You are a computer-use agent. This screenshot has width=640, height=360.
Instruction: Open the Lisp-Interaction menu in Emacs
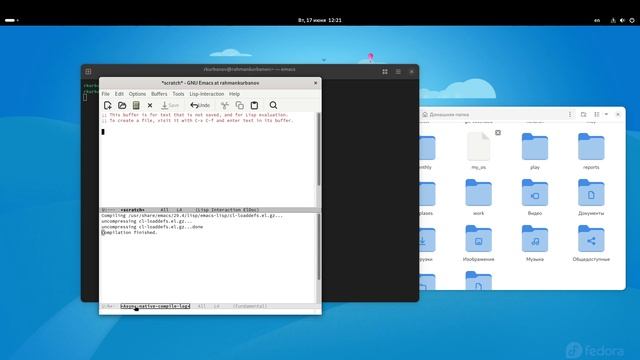(207, 94)
